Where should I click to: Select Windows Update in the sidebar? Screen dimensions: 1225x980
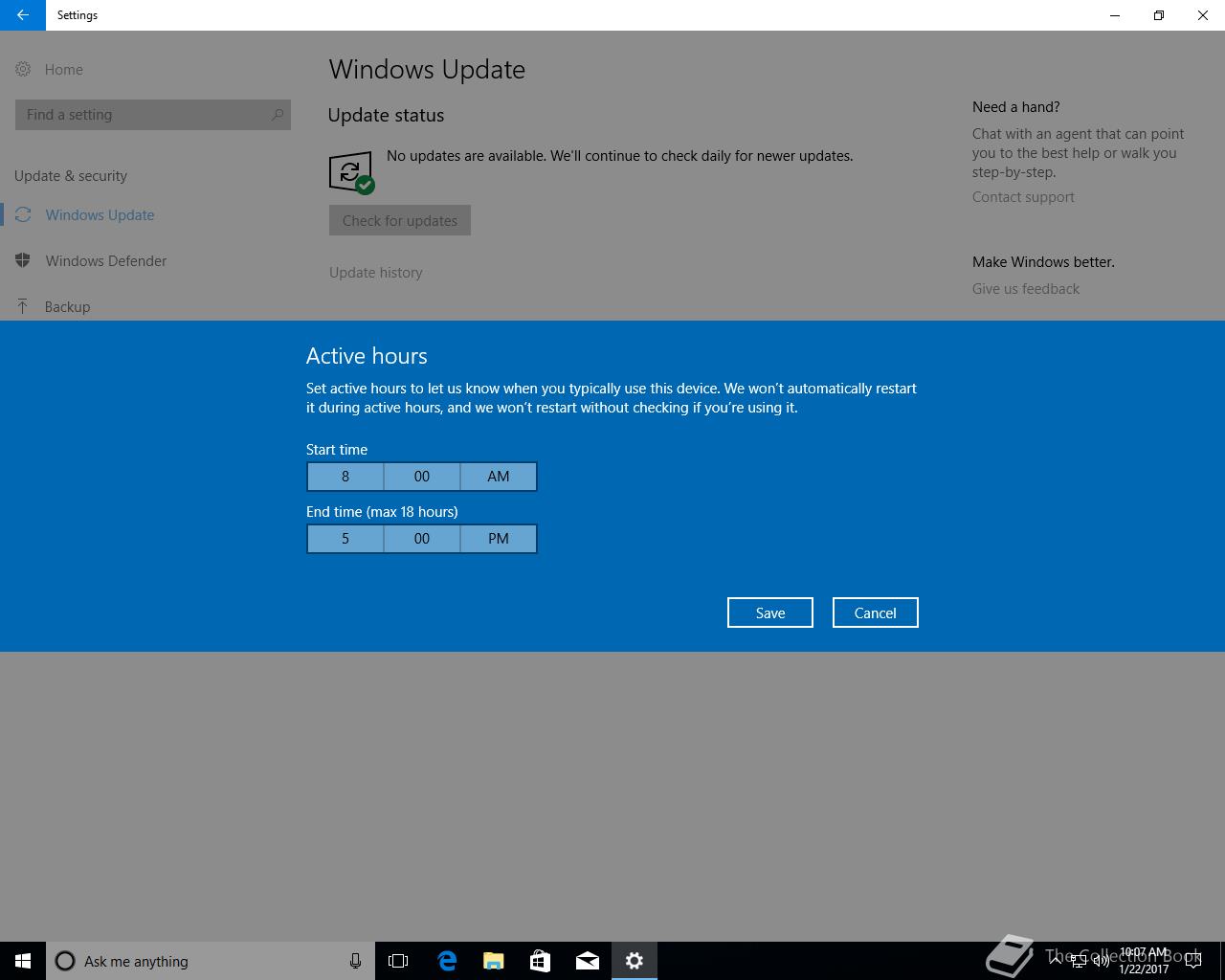100,215
